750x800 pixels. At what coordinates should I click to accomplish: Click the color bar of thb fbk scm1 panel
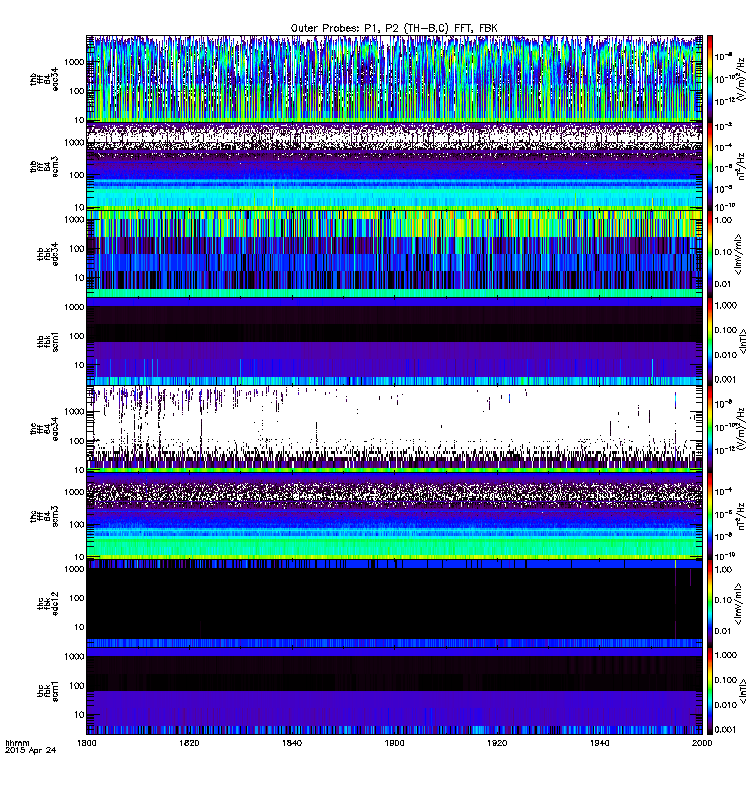click(709, 341)
